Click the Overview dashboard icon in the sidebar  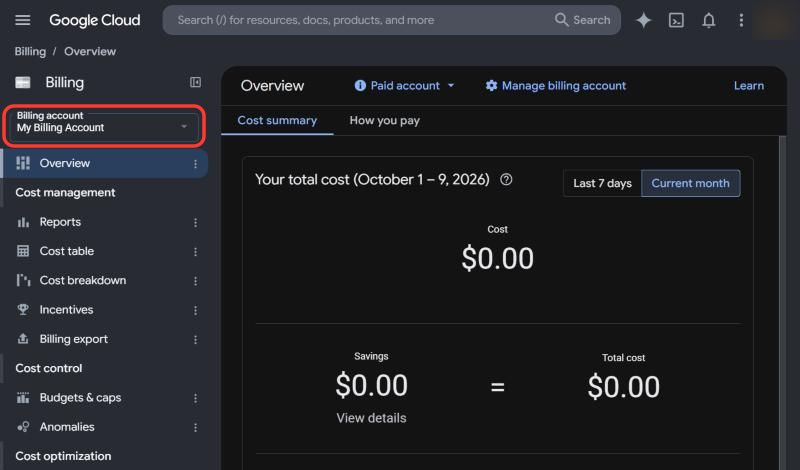click(x=23, y=163)
